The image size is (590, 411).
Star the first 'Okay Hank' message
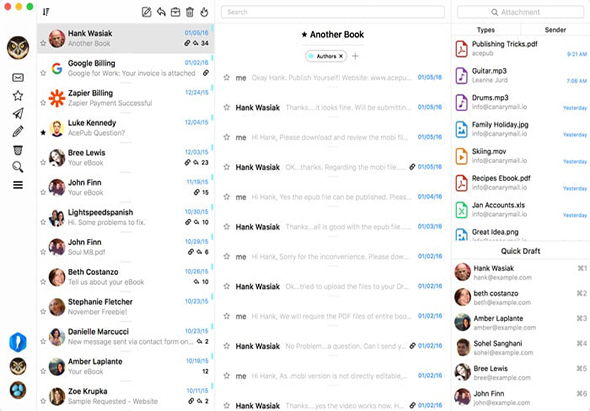[227, 78]
